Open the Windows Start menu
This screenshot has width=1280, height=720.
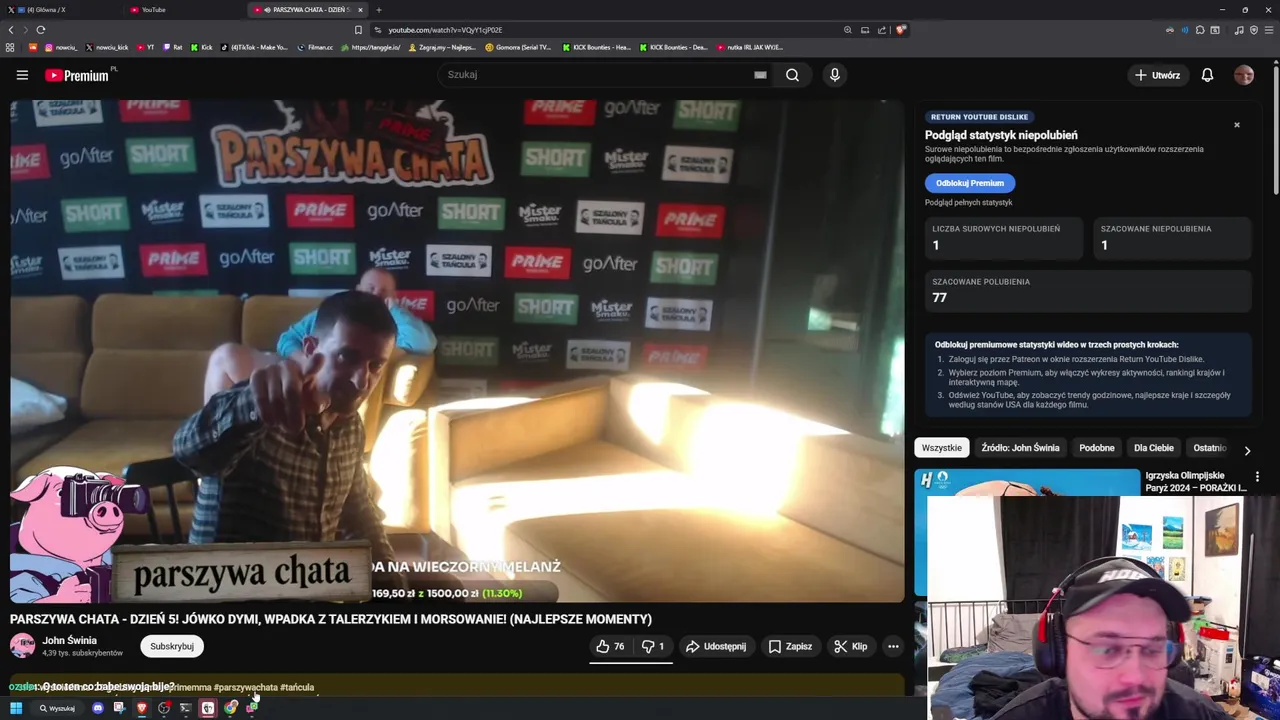(16, 708)
